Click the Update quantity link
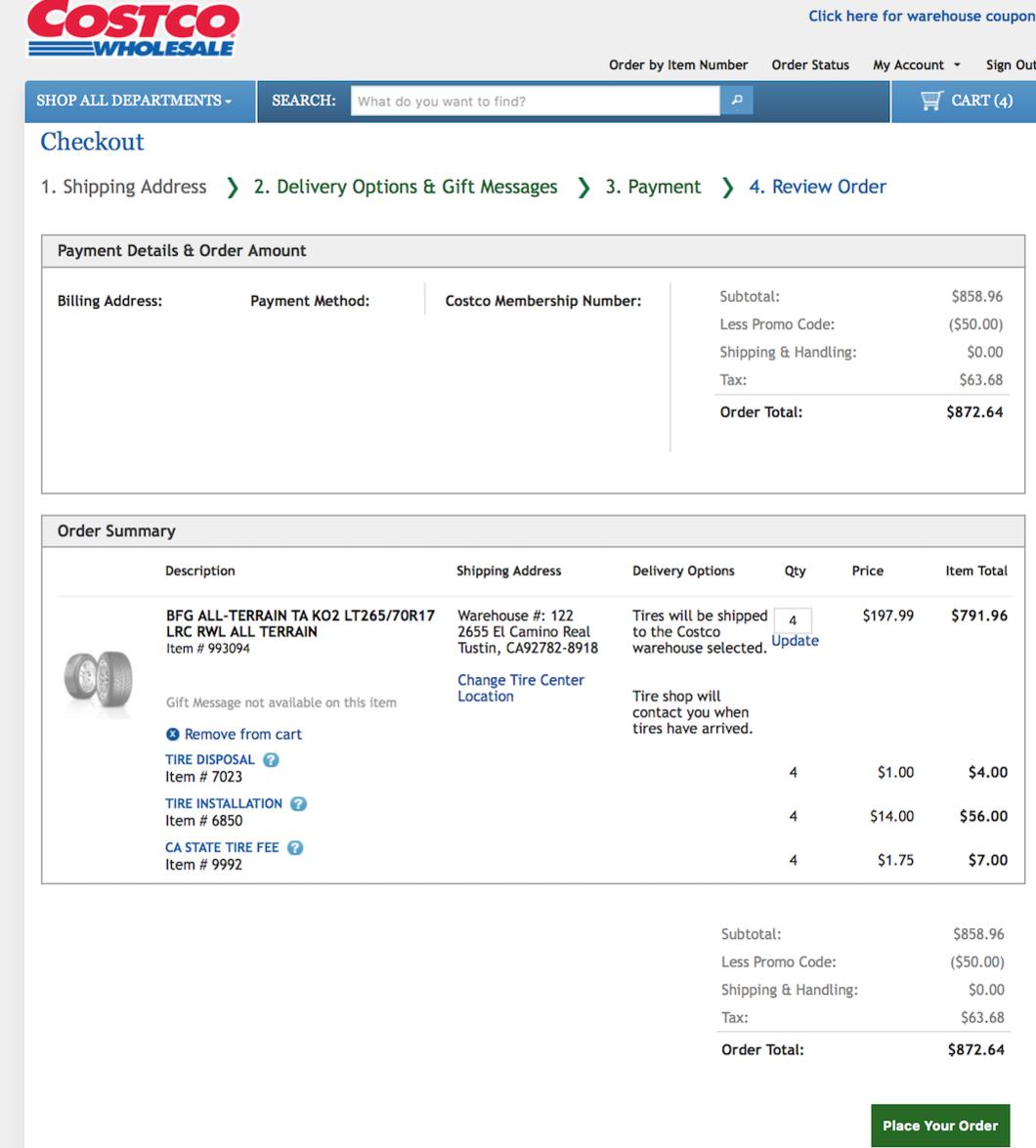Viewport: 1036px width, 1148px height. 796,641
